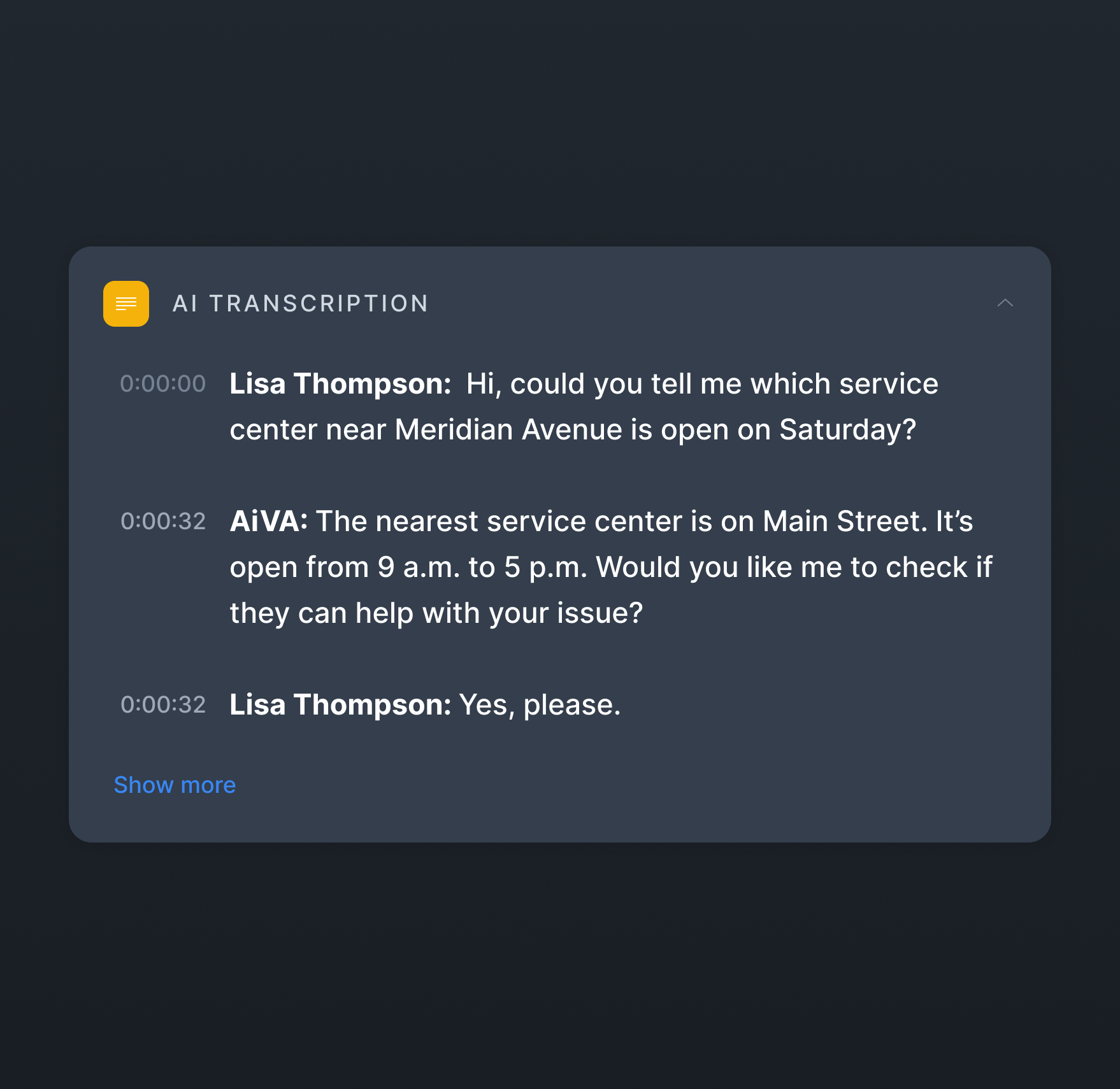The width and height of the screenshot is (1120, 1089).
Task: Jump to the 0:00:00 timestamp
Action: tap(163, 383)
